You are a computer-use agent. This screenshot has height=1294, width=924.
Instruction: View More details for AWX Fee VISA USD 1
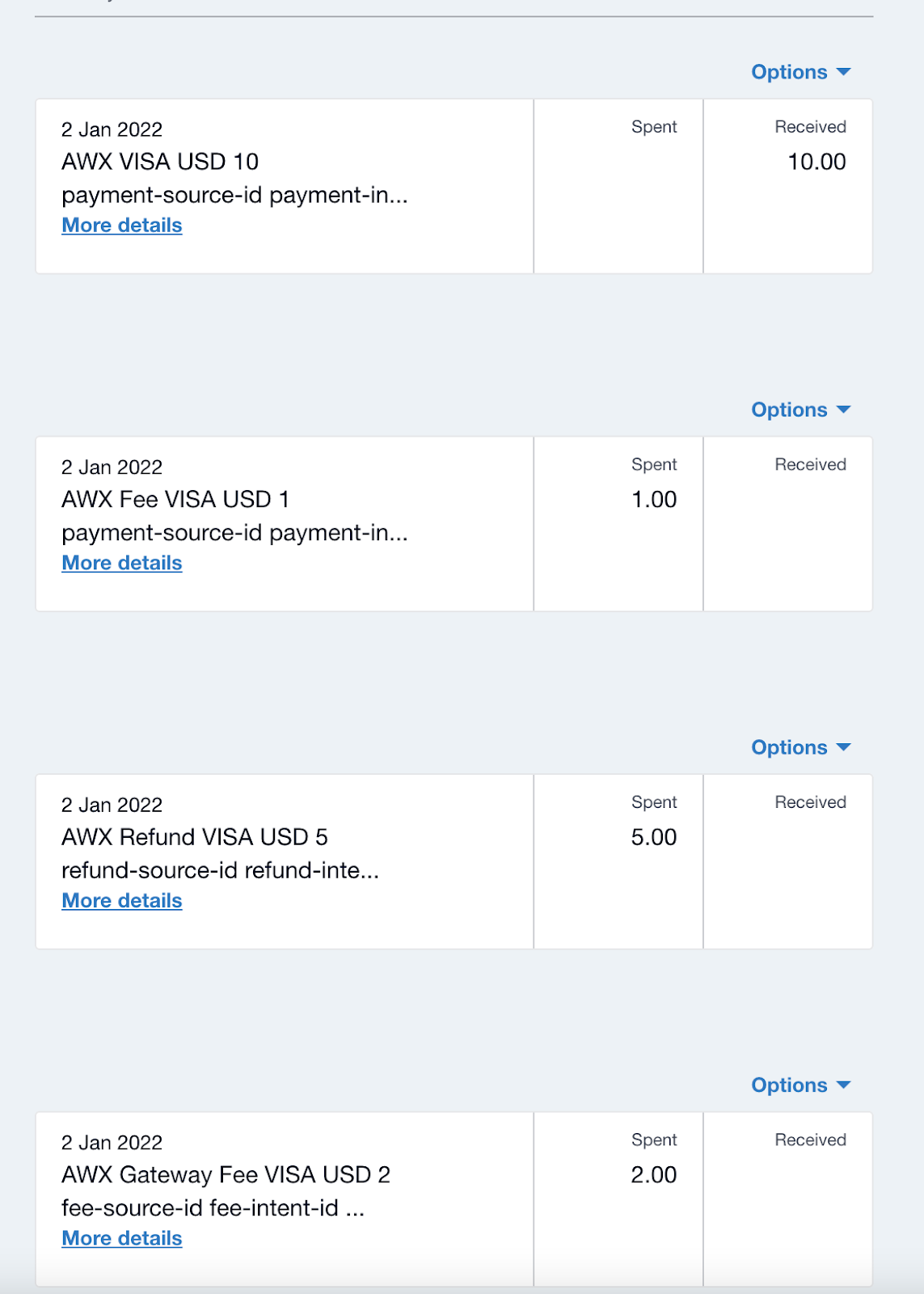coord(122,563)
